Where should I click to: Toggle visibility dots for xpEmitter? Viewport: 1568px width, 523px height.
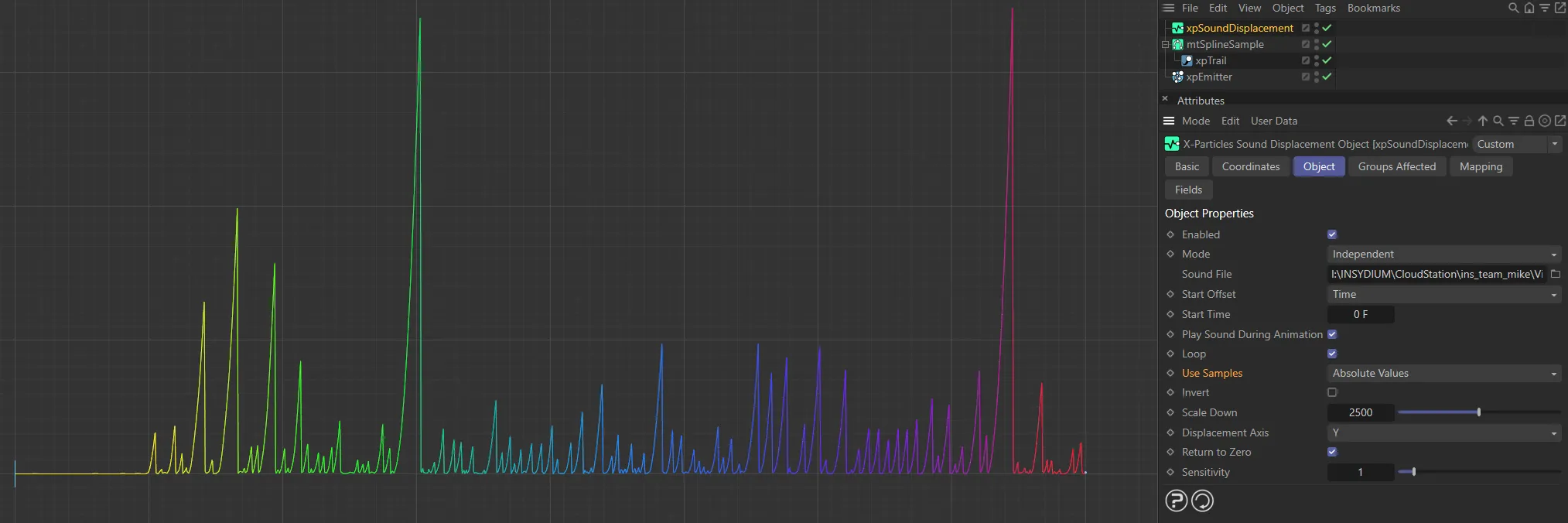pos(1317,77)
